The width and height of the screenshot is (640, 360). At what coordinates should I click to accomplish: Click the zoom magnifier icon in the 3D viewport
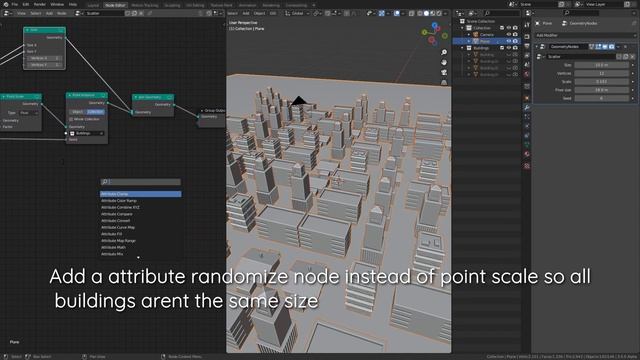[x=444, y=53]
